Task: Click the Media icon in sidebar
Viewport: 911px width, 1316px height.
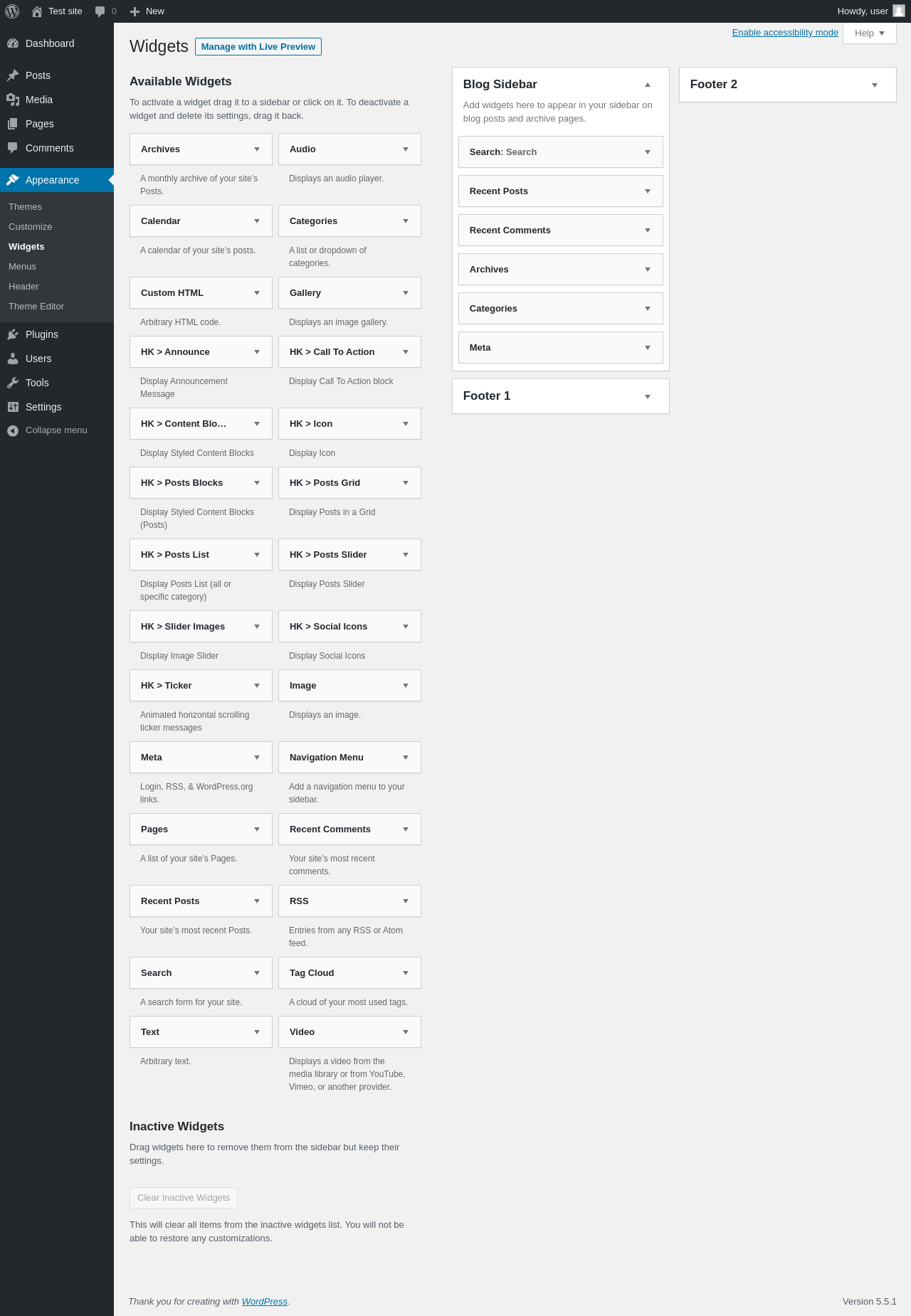Action: pyautogui.click(x=13, y=100)
